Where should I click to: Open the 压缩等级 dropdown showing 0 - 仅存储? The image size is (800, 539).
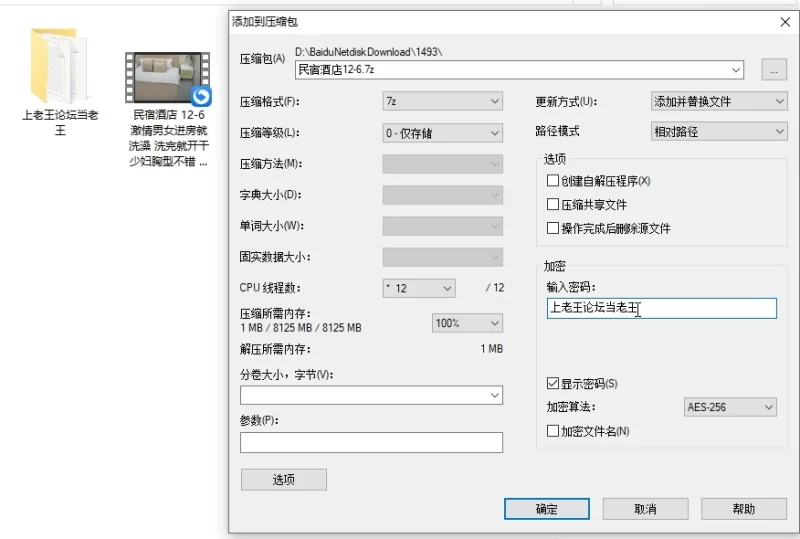tap(442, 133)
